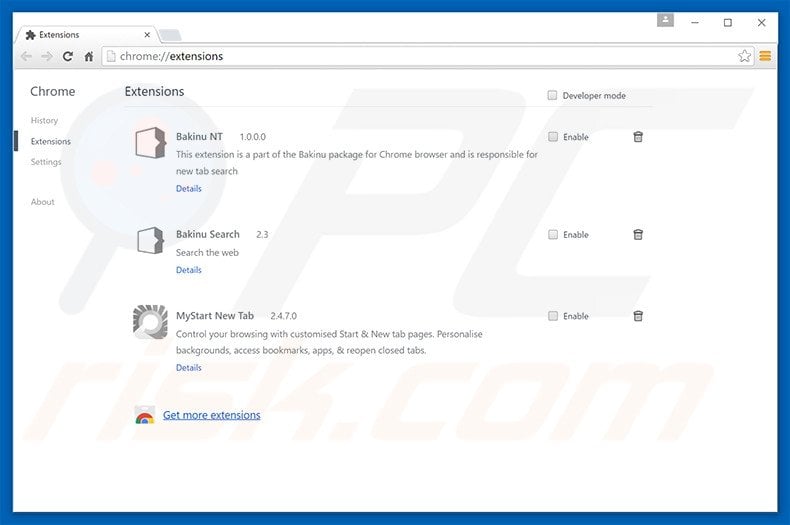This screenshot has width=790, height=525.
Task: Click the Chrome Web Store icon
Action: point(145,415)
